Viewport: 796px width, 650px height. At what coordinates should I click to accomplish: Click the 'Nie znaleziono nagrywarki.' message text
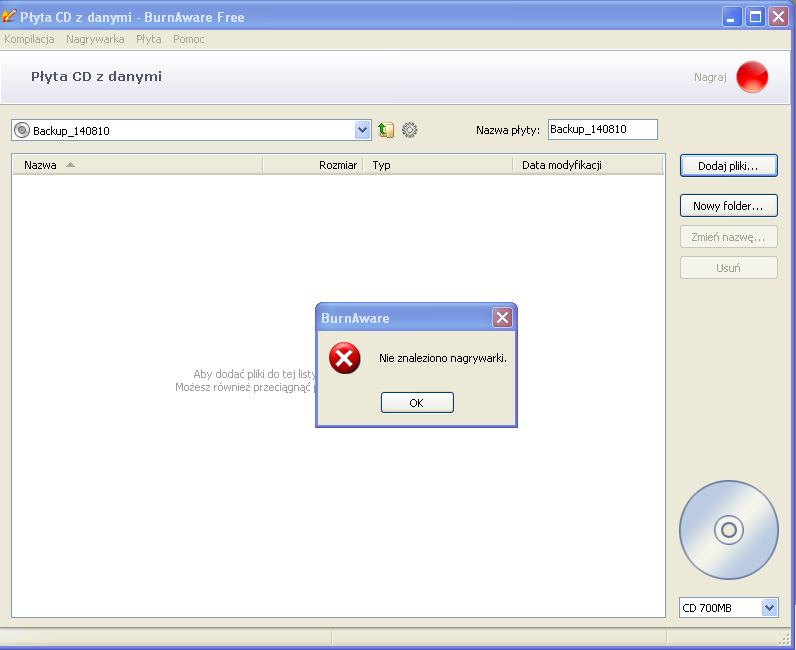(x=443, y=358)
